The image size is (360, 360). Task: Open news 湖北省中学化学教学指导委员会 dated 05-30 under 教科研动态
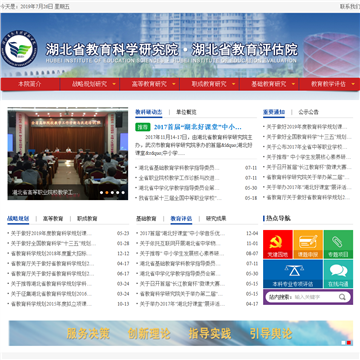click(x=179, y=188)
